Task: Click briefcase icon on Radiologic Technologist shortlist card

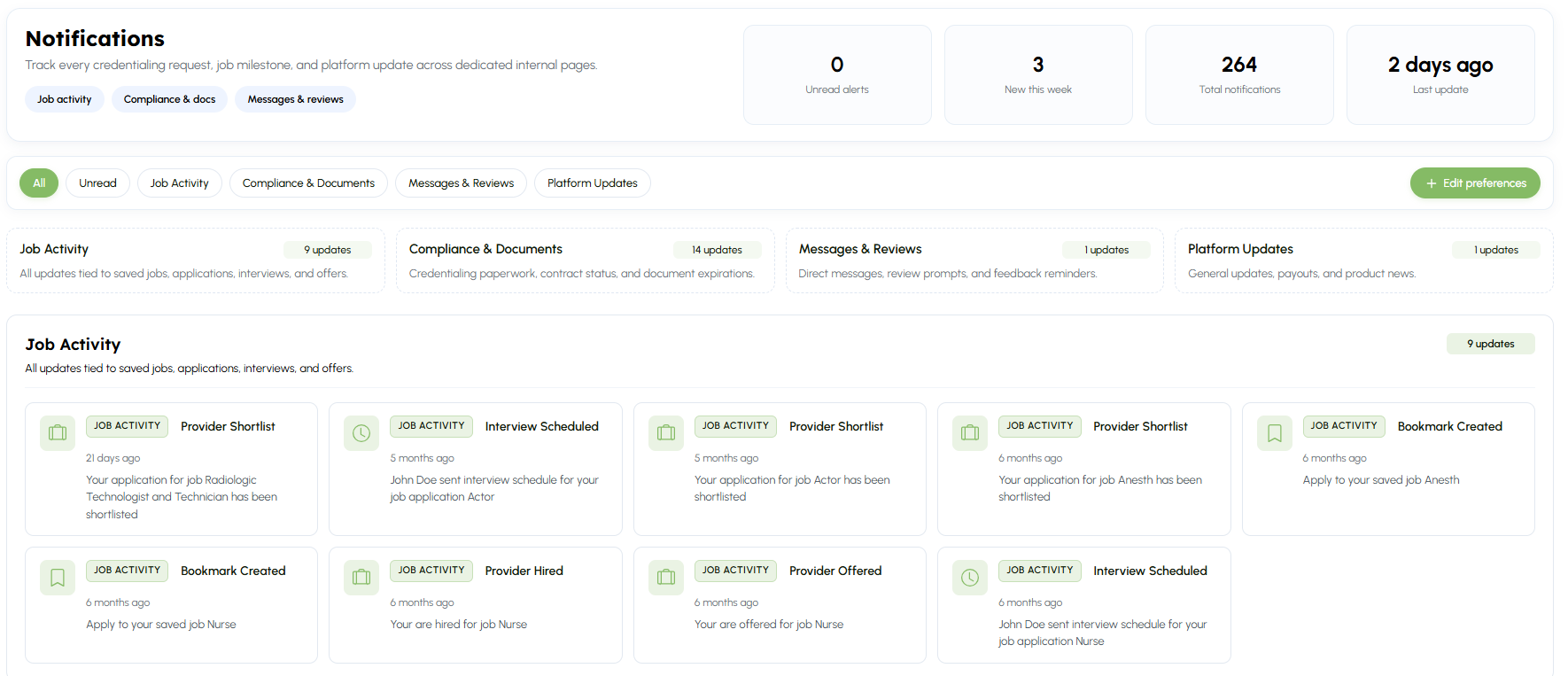Action: [58, 433]
